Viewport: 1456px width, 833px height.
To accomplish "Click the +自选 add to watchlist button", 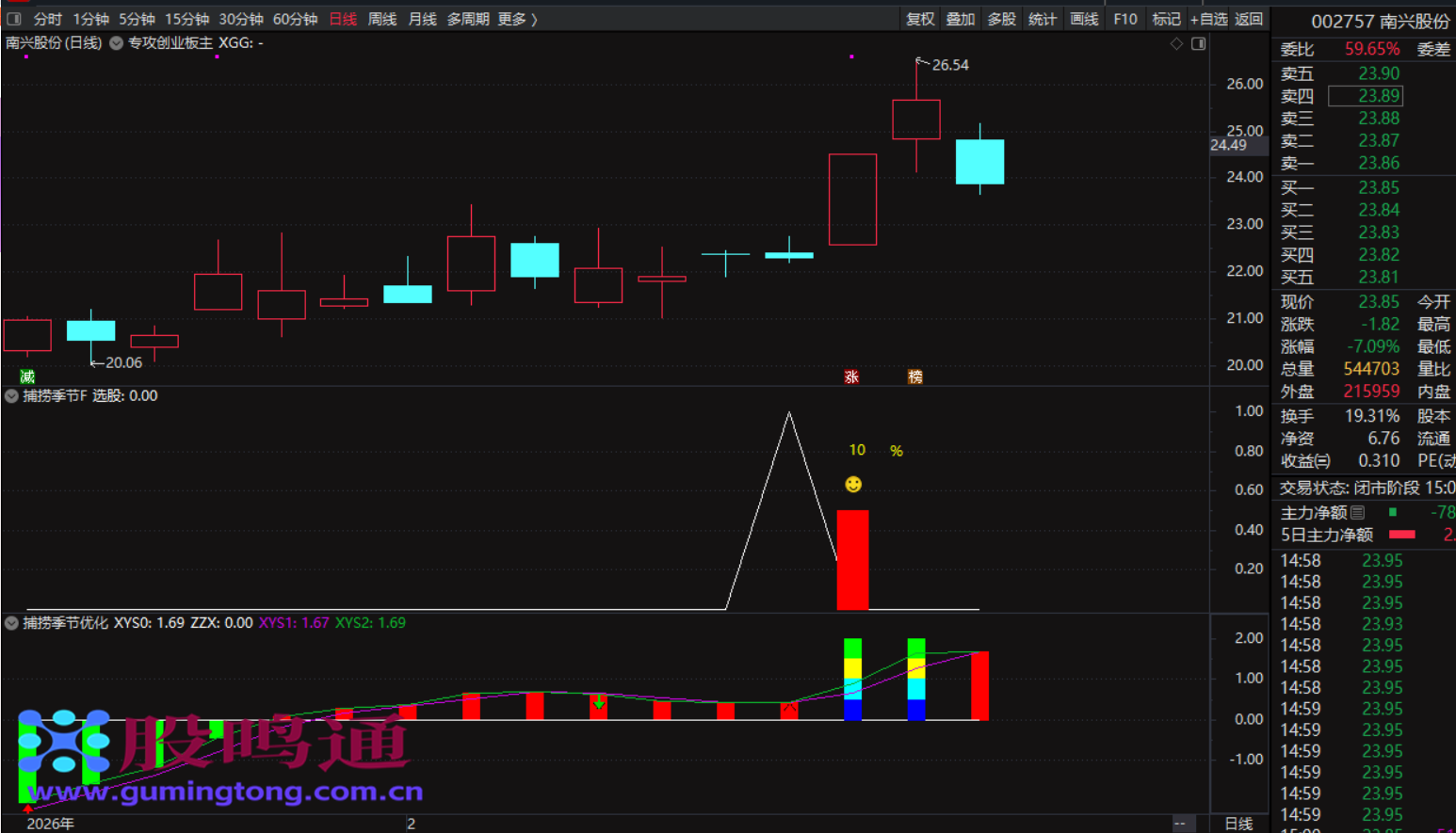I will 1208,19.
